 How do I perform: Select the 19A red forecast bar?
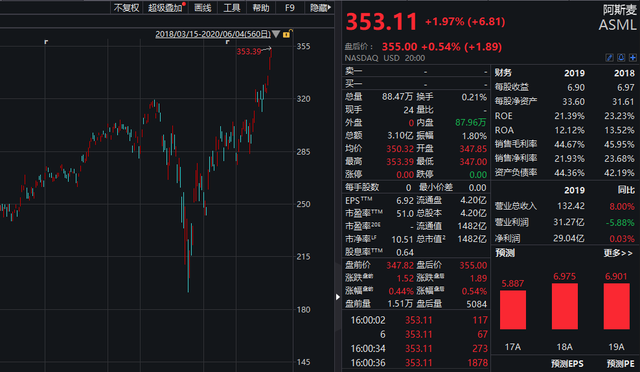[x=616, y=306]
